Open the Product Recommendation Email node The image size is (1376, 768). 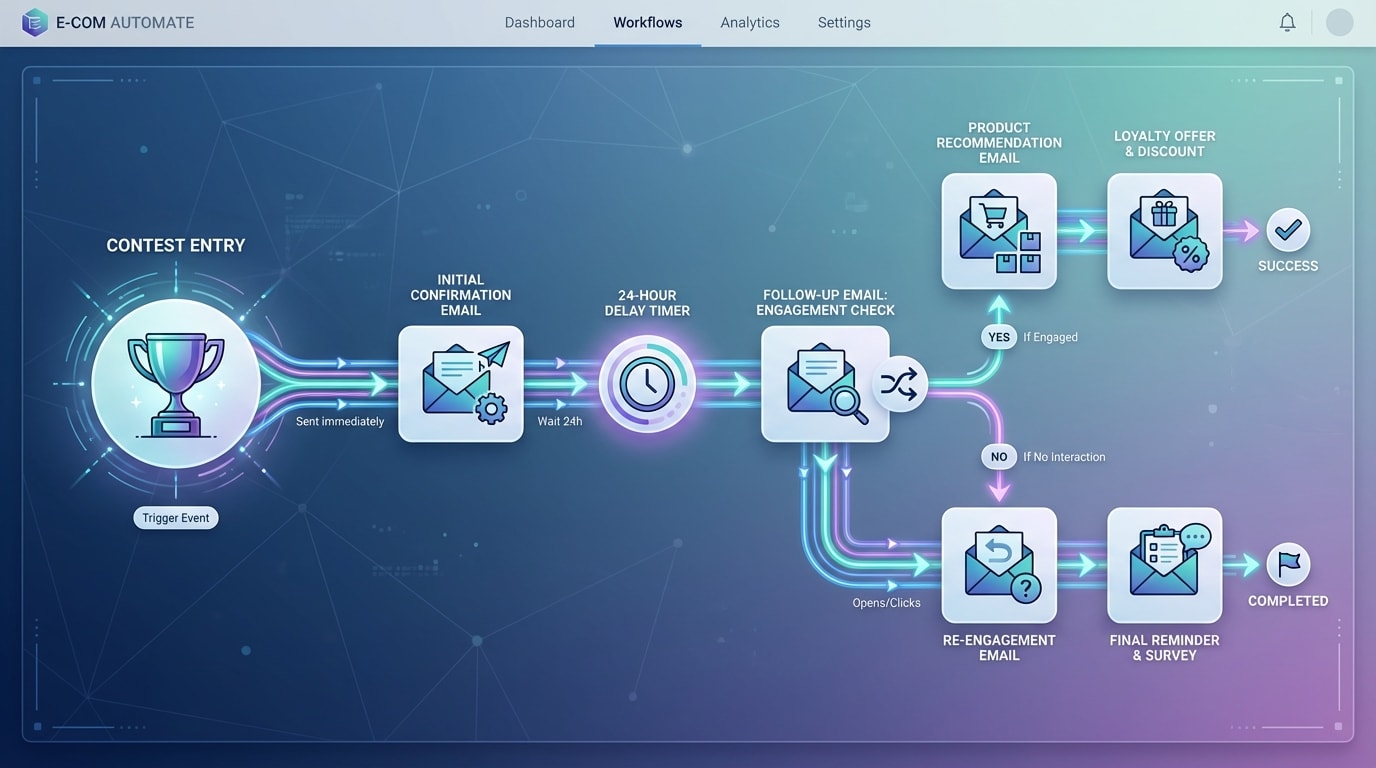998,231
